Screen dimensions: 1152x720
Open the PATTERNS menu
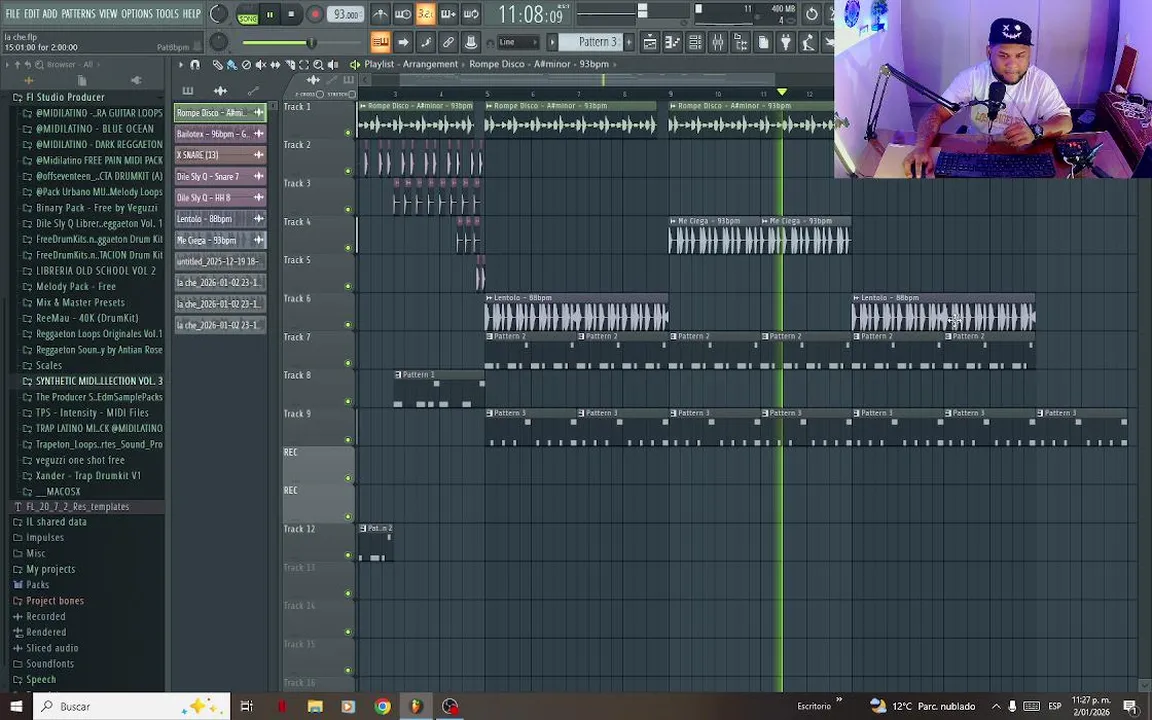click(x=78, y=14)
